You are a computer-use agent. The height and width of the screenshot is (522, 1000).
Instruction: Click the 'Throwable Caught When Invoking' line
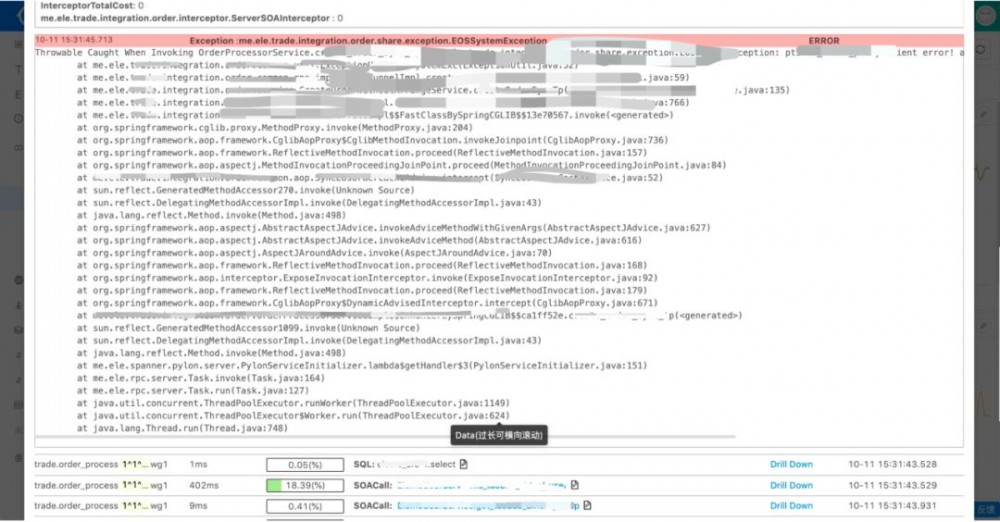(499, 52)
